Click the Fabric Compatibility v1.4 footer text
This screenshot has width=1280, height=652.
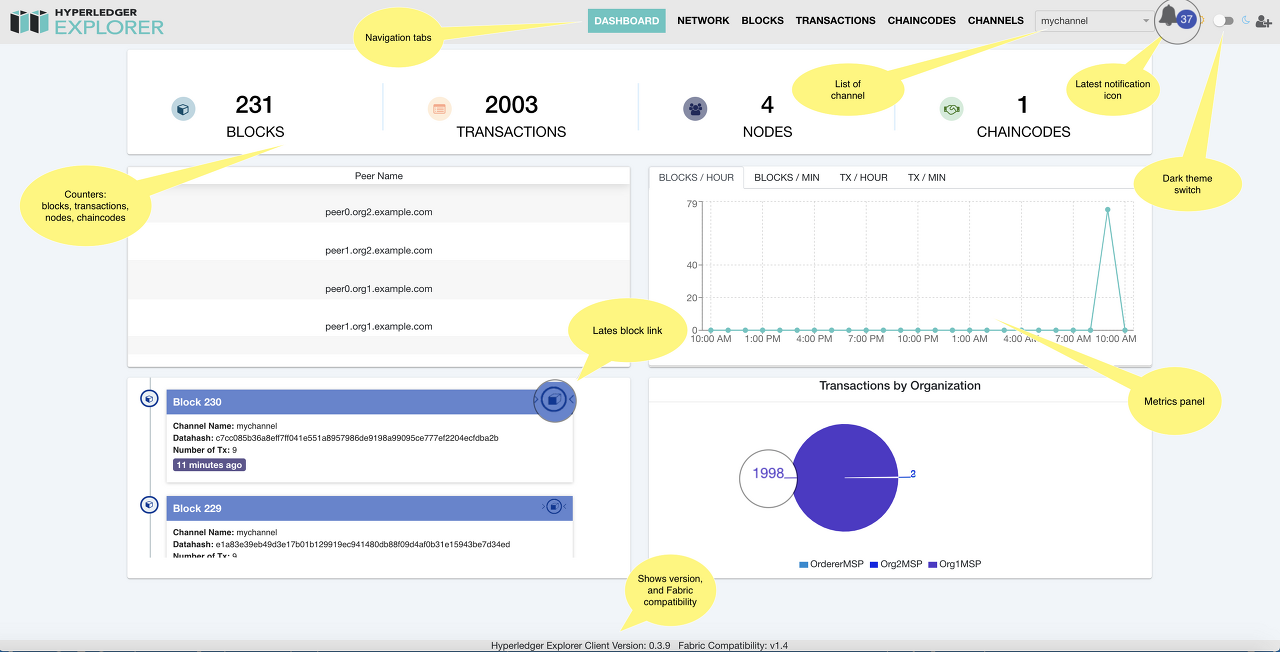733,646
